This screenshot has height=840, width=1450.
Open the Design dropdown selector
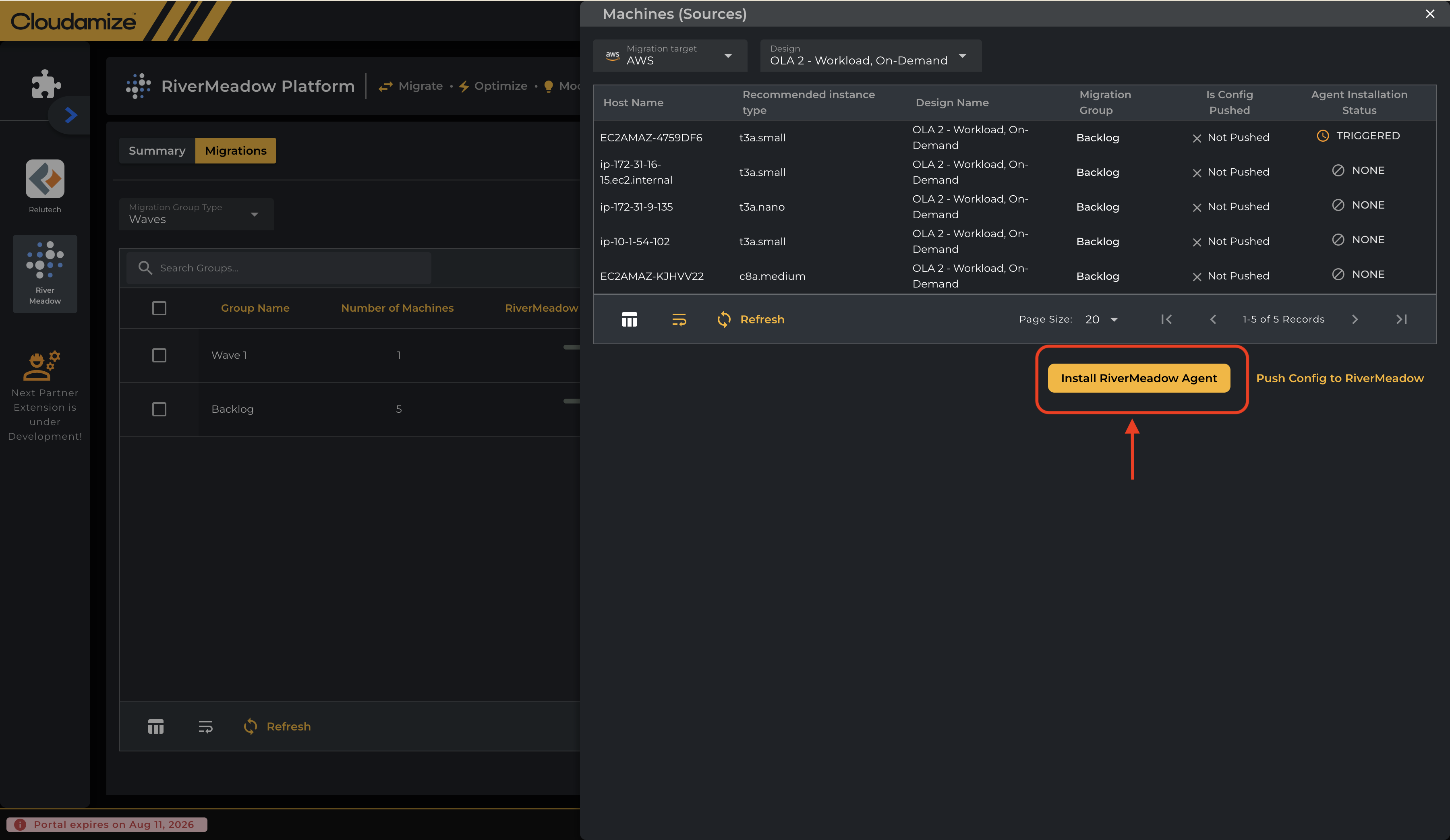871,55
